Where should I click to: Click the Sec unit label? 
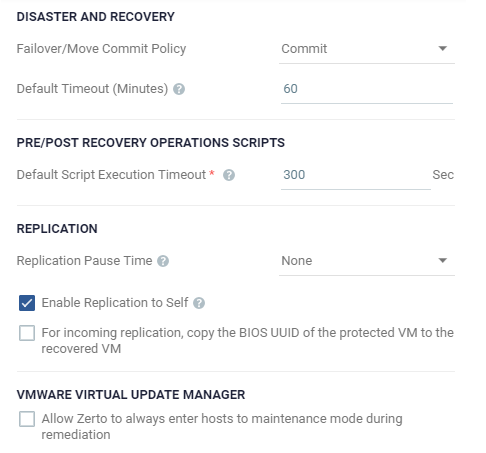(443, 175)
